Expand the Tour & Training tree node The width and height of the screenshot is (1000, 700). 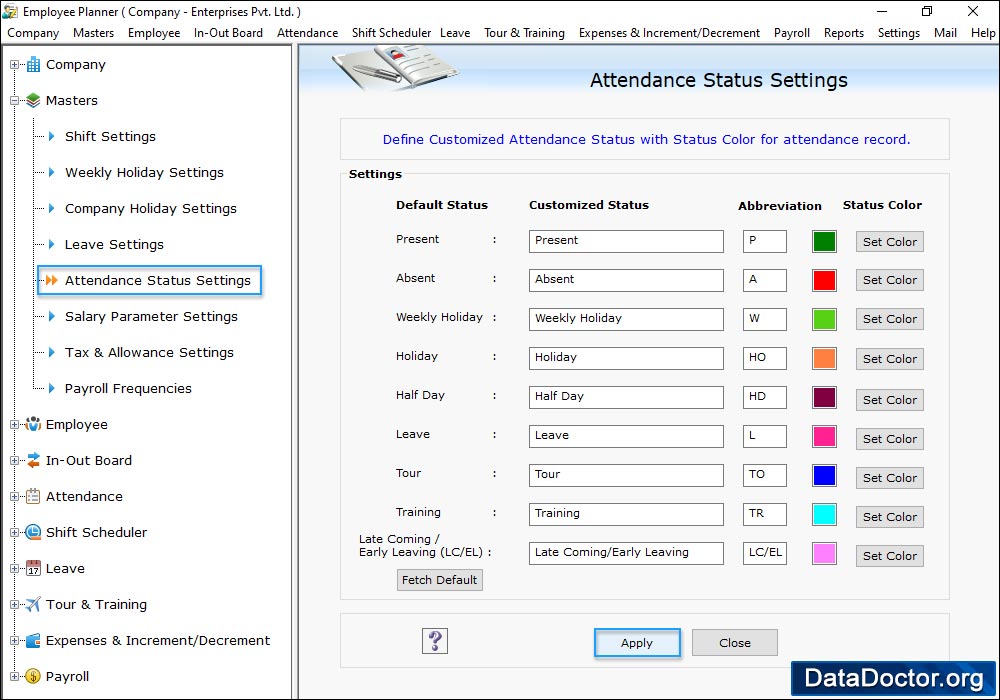click(x=14, y=604)
